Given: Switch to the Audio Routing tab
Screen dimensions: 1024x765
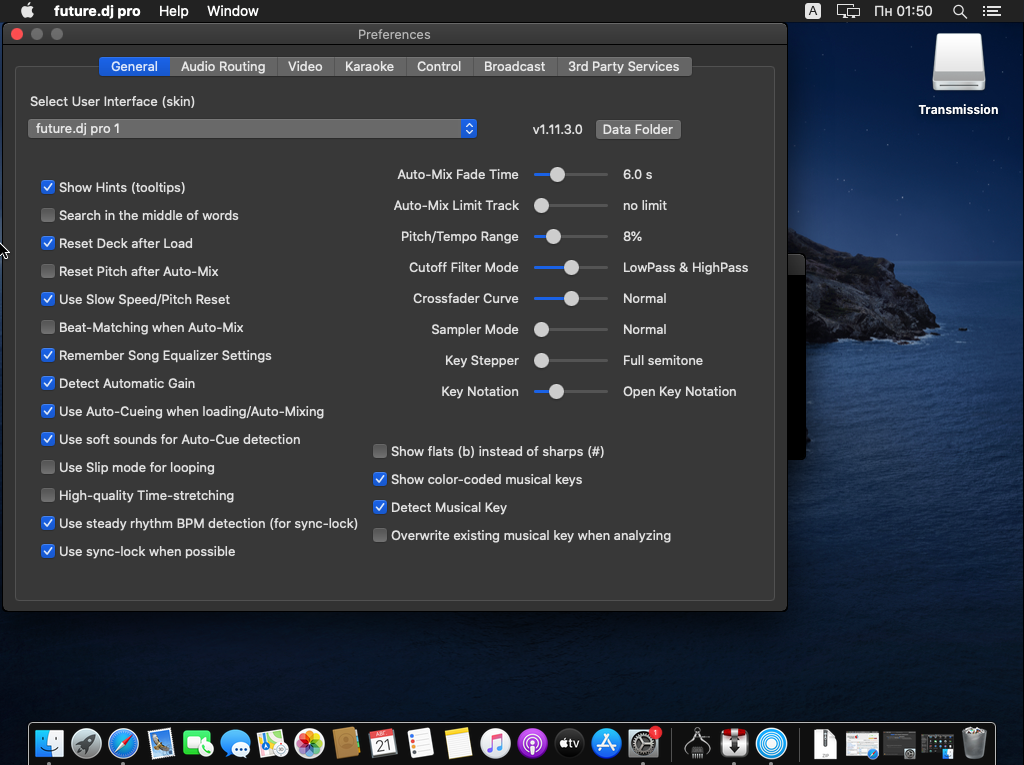Looking at the screenshot, I should pos(223,66).
